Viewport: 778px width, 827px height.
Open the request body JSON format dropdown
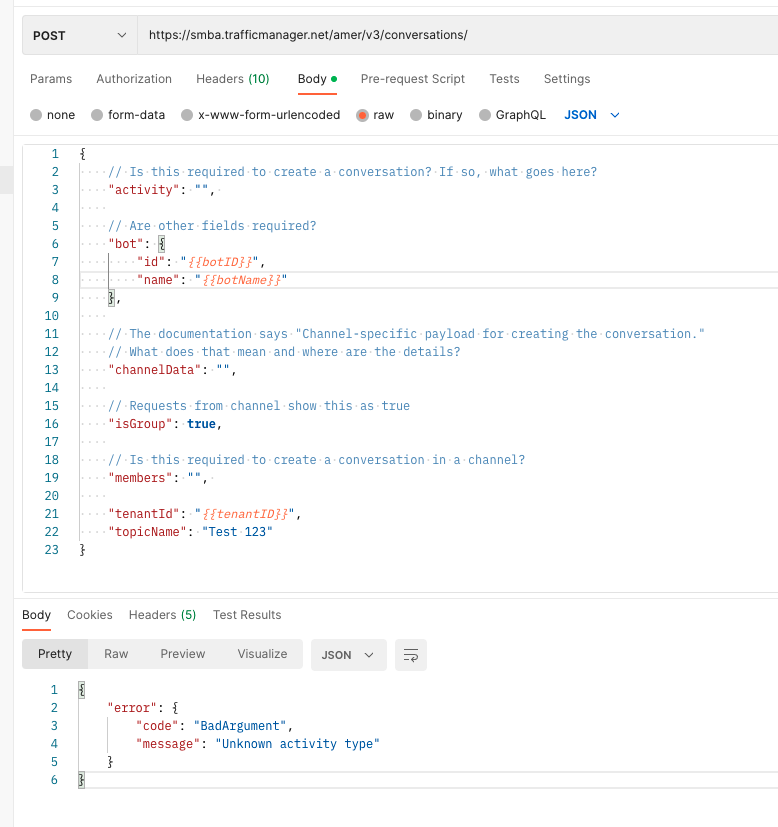click(591, 115)
